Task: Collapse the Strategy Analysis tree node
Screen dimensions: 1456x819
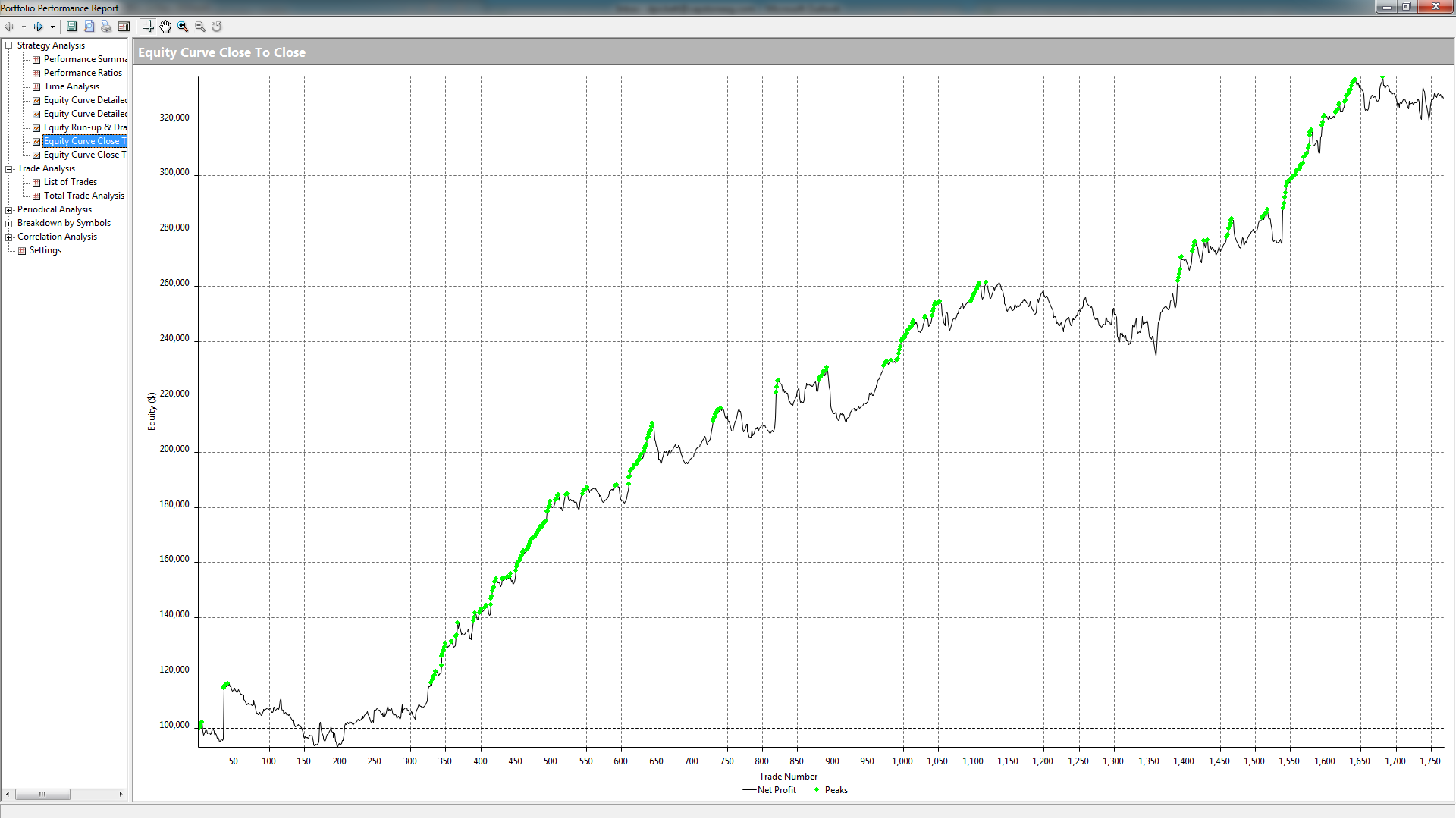Action: [x=9, y=45]
